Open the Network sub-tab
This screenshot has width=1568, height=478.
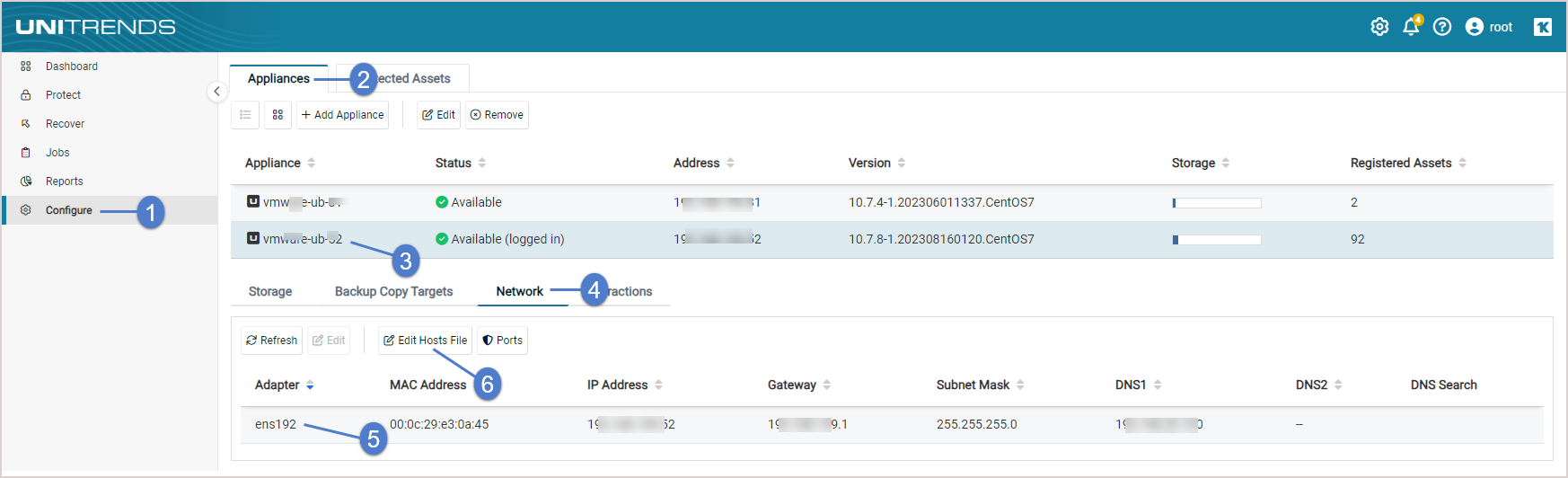click(x=519, y=291)
